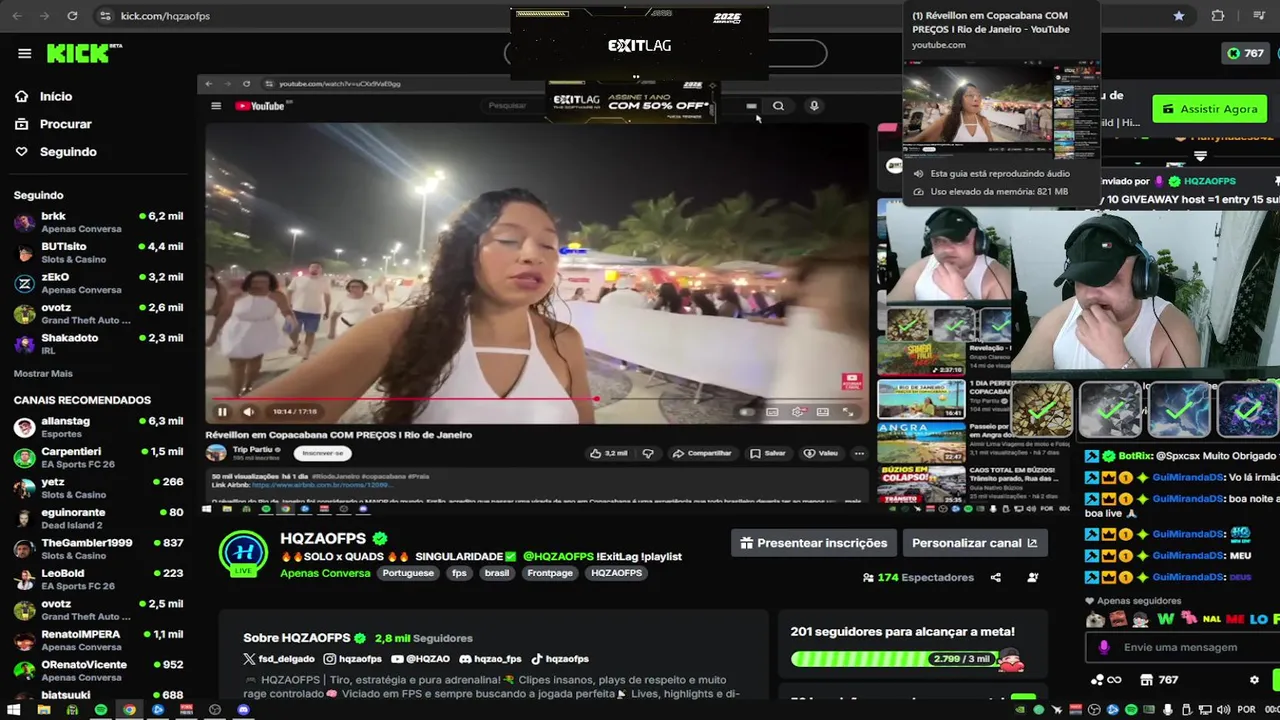Click user icon right of share
This screenshot has width=1280, height=720.
(1032, 577)
